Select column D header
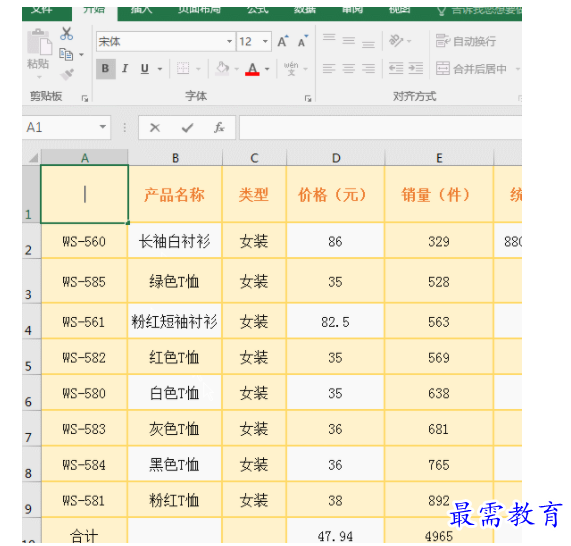 click(336, 158)
